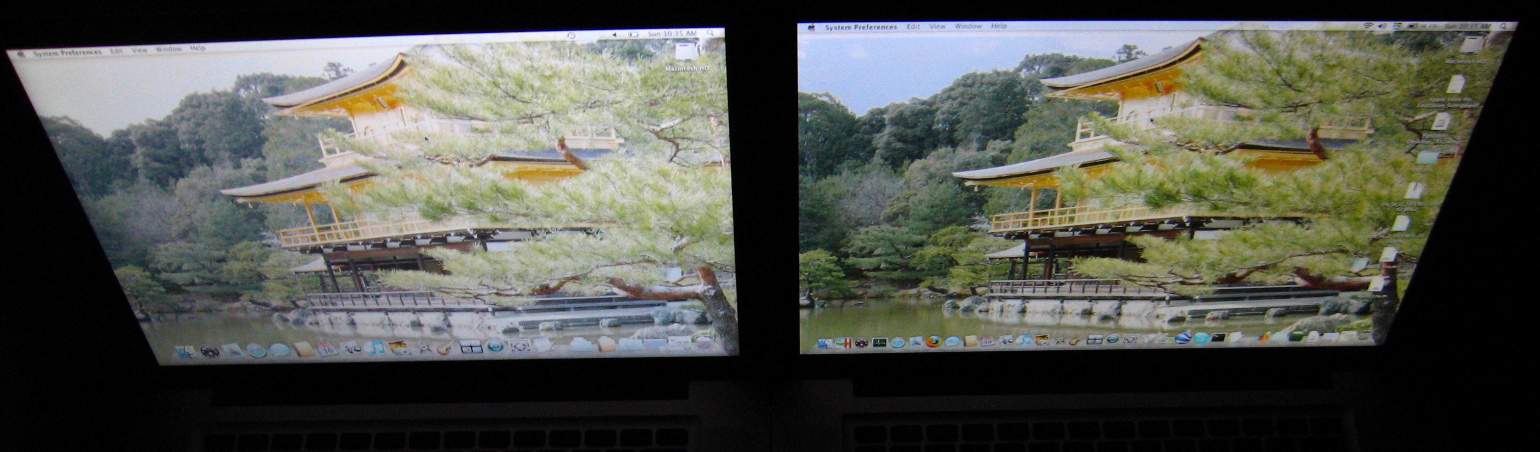Click battery icon in left laptop menu bar
The image size is (1540, 452).
click(633, 34)
